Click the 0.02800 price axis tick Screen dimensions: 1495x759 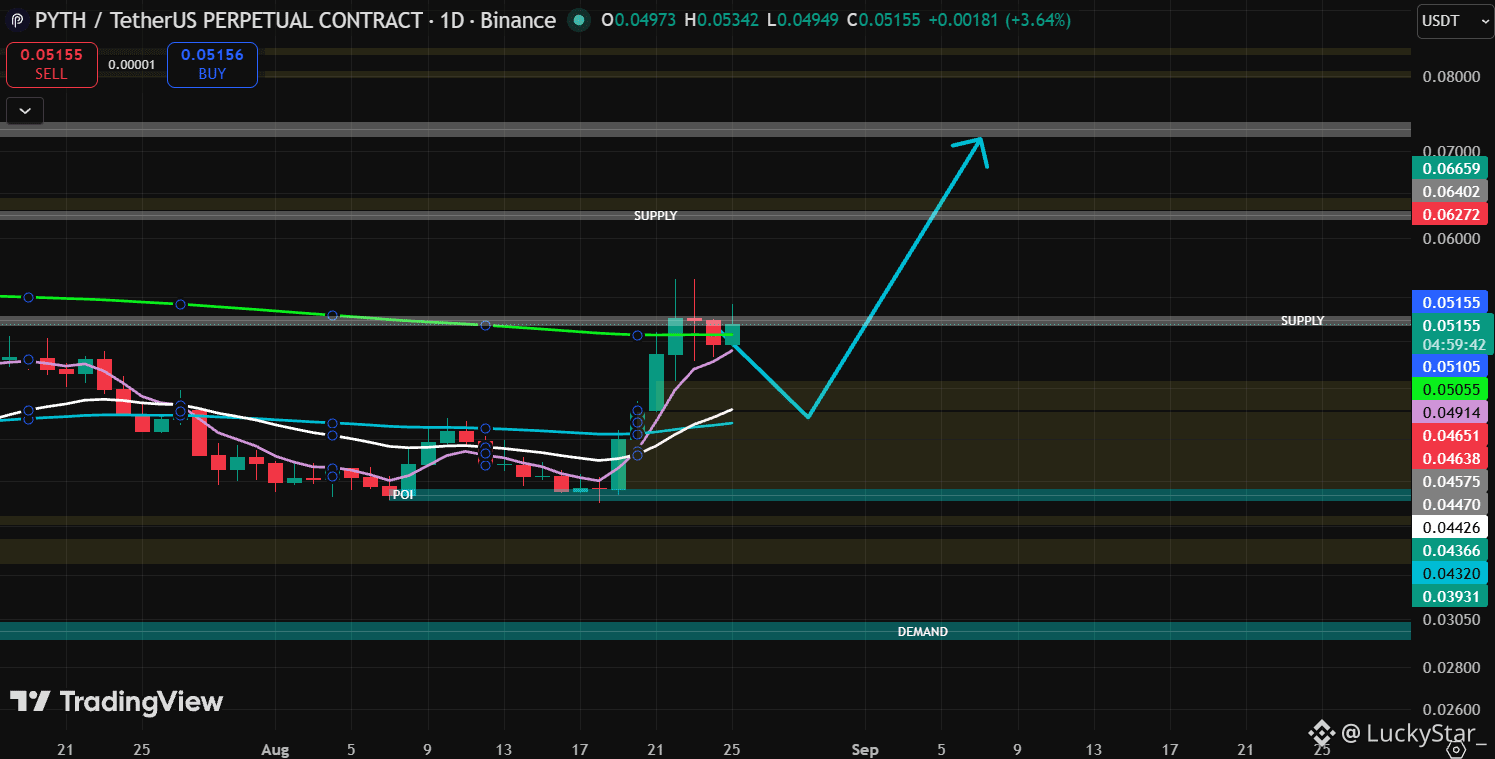click(x=1451, y=667)
